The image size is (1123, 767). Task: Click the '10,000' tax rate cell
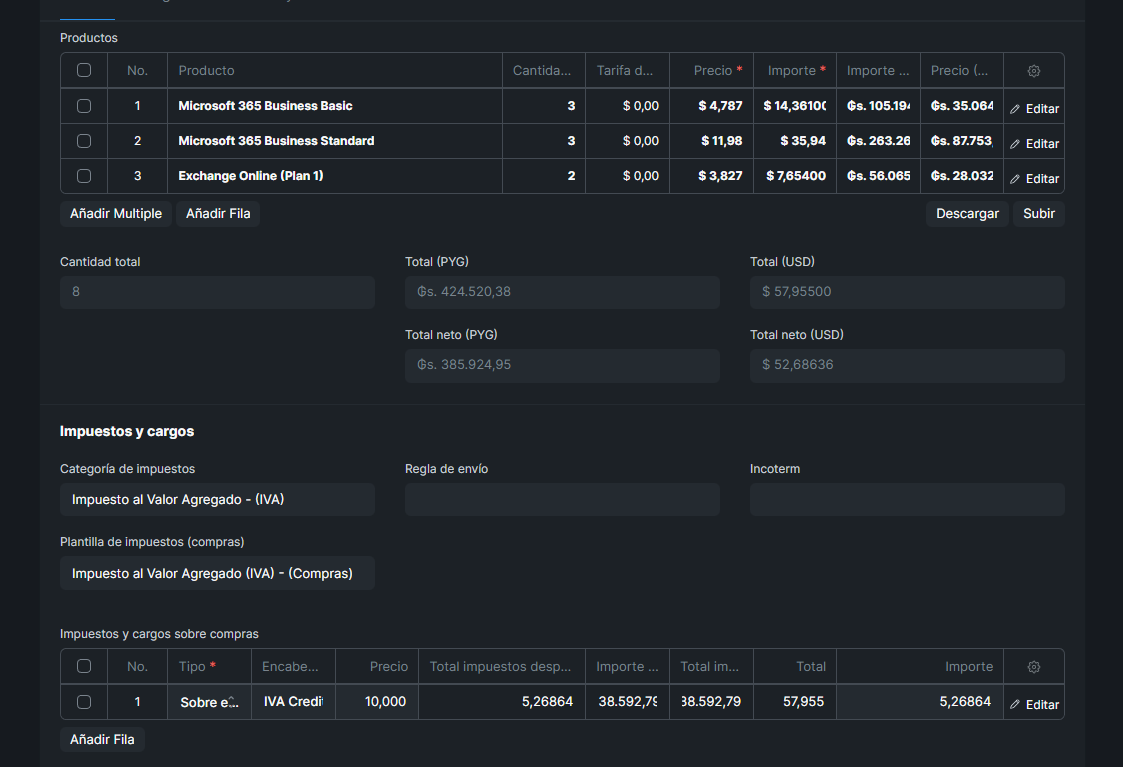point(377,702)
